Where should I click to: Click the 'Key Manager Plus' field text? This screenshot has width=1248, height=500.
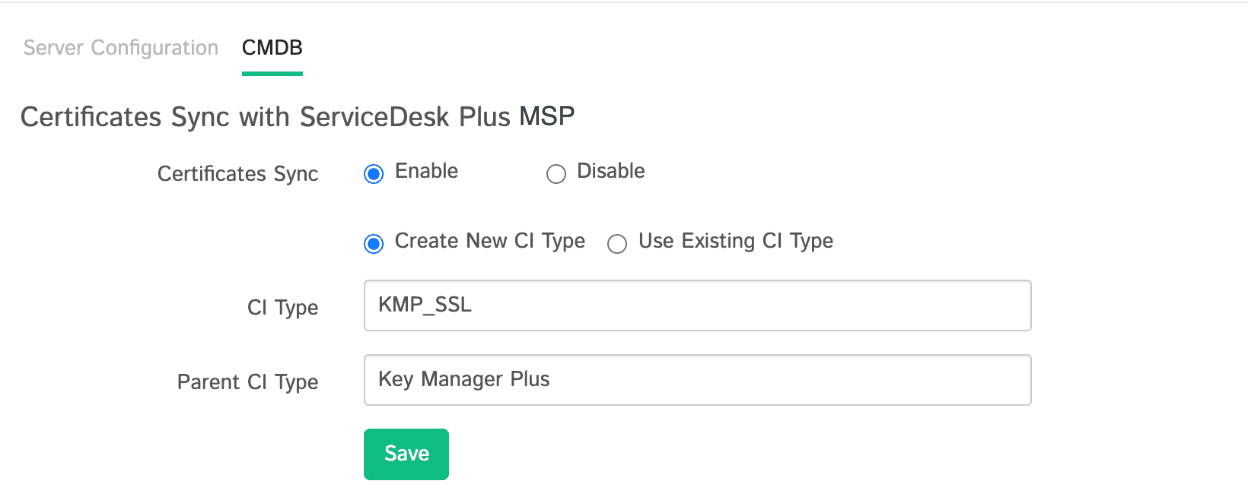coord(464,380)
